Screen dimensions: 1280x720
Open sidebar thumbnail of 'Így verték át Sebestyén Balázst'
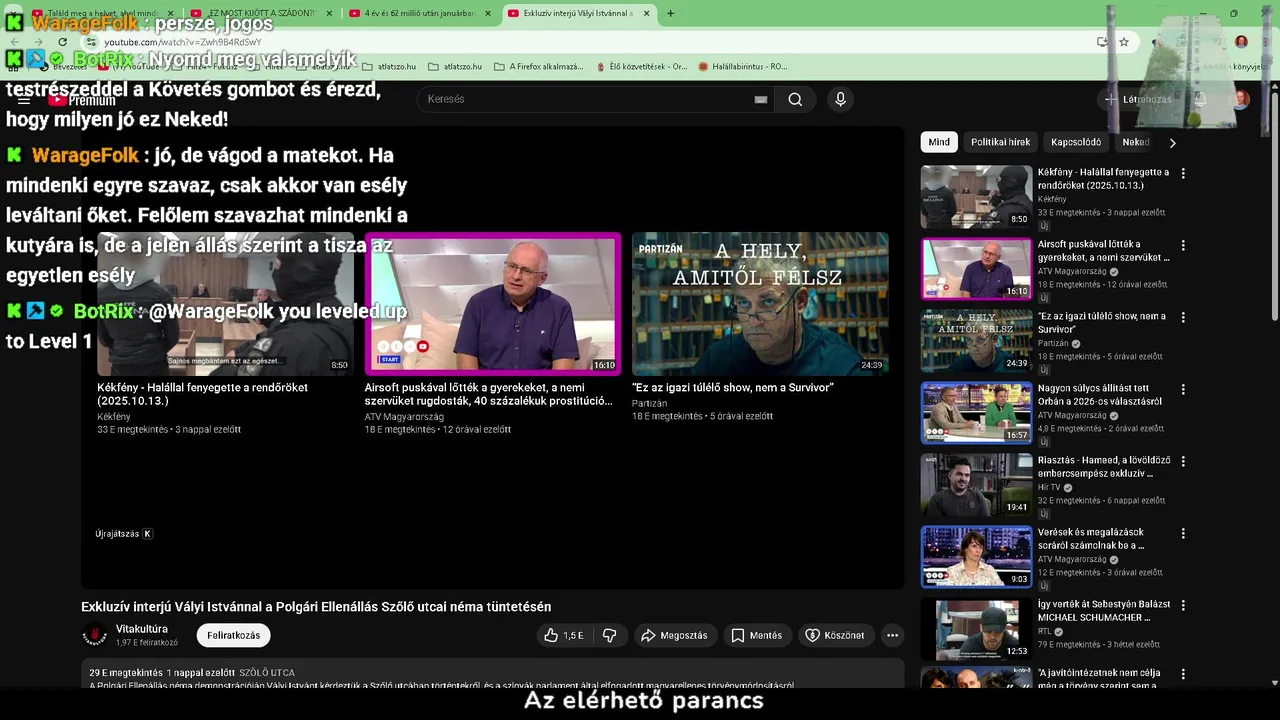pos(976,629)
